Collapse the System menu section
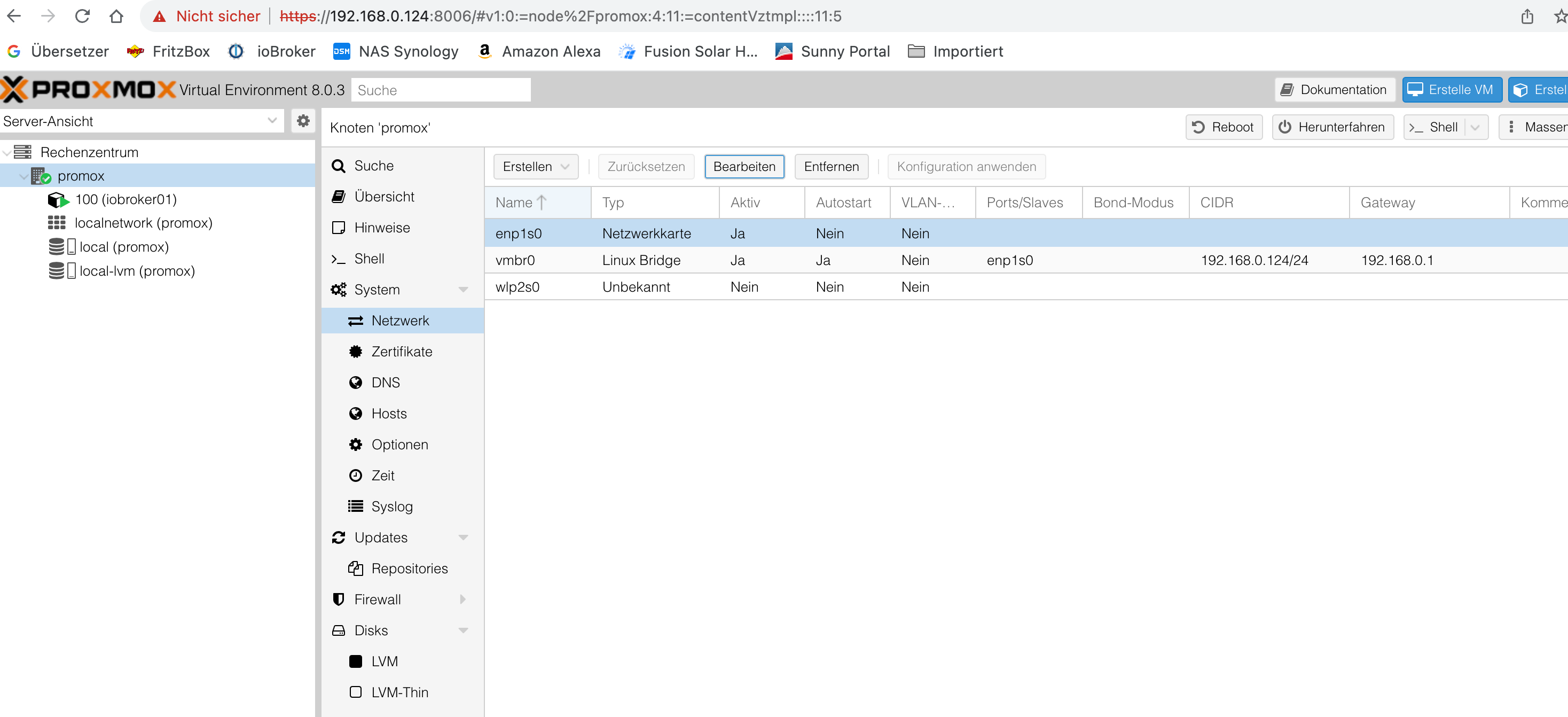Screen dimensions: 1568x717 tap(462, 290)
